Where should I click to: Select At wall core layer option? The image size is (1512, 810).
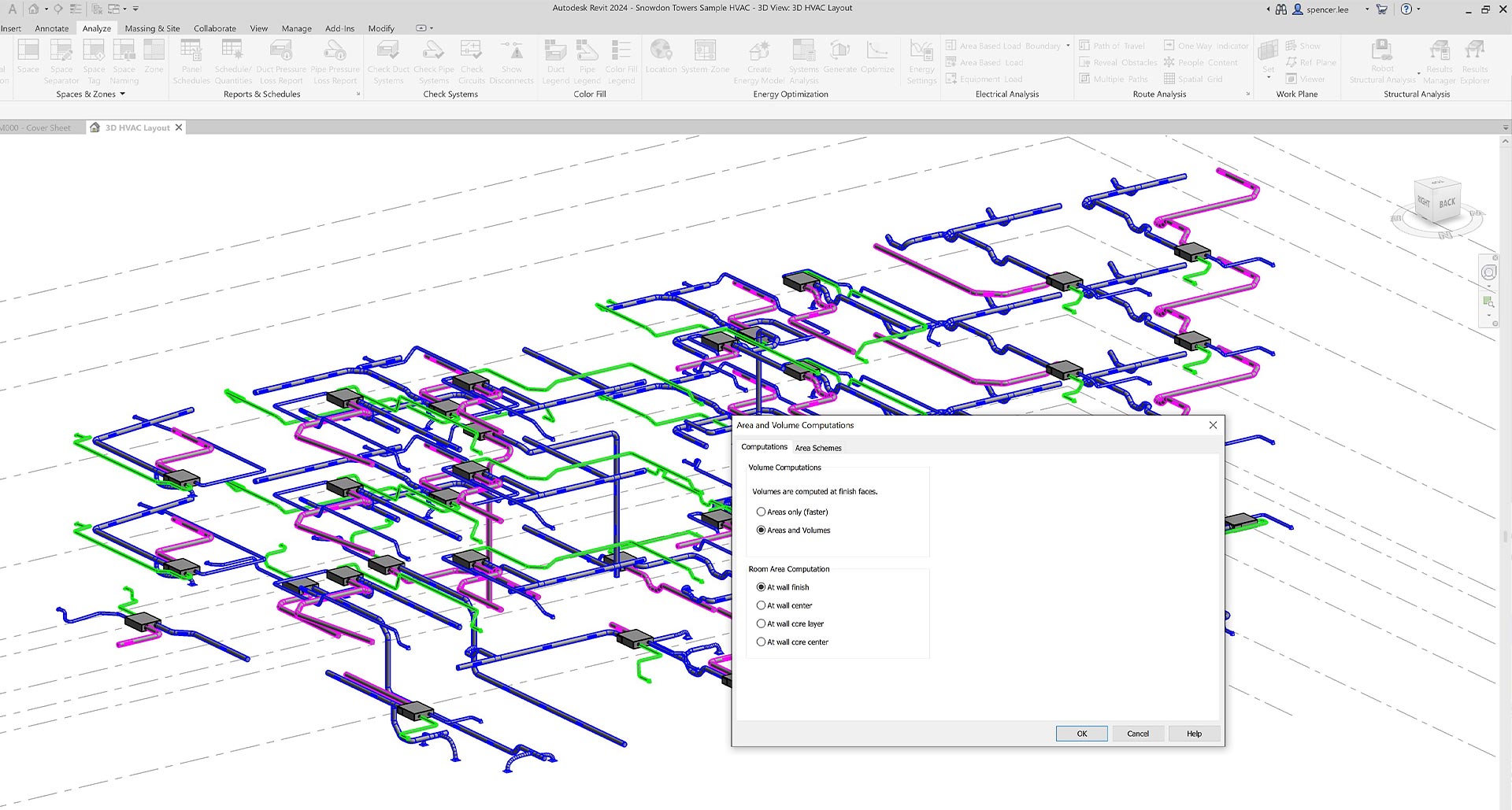(762, 623)
